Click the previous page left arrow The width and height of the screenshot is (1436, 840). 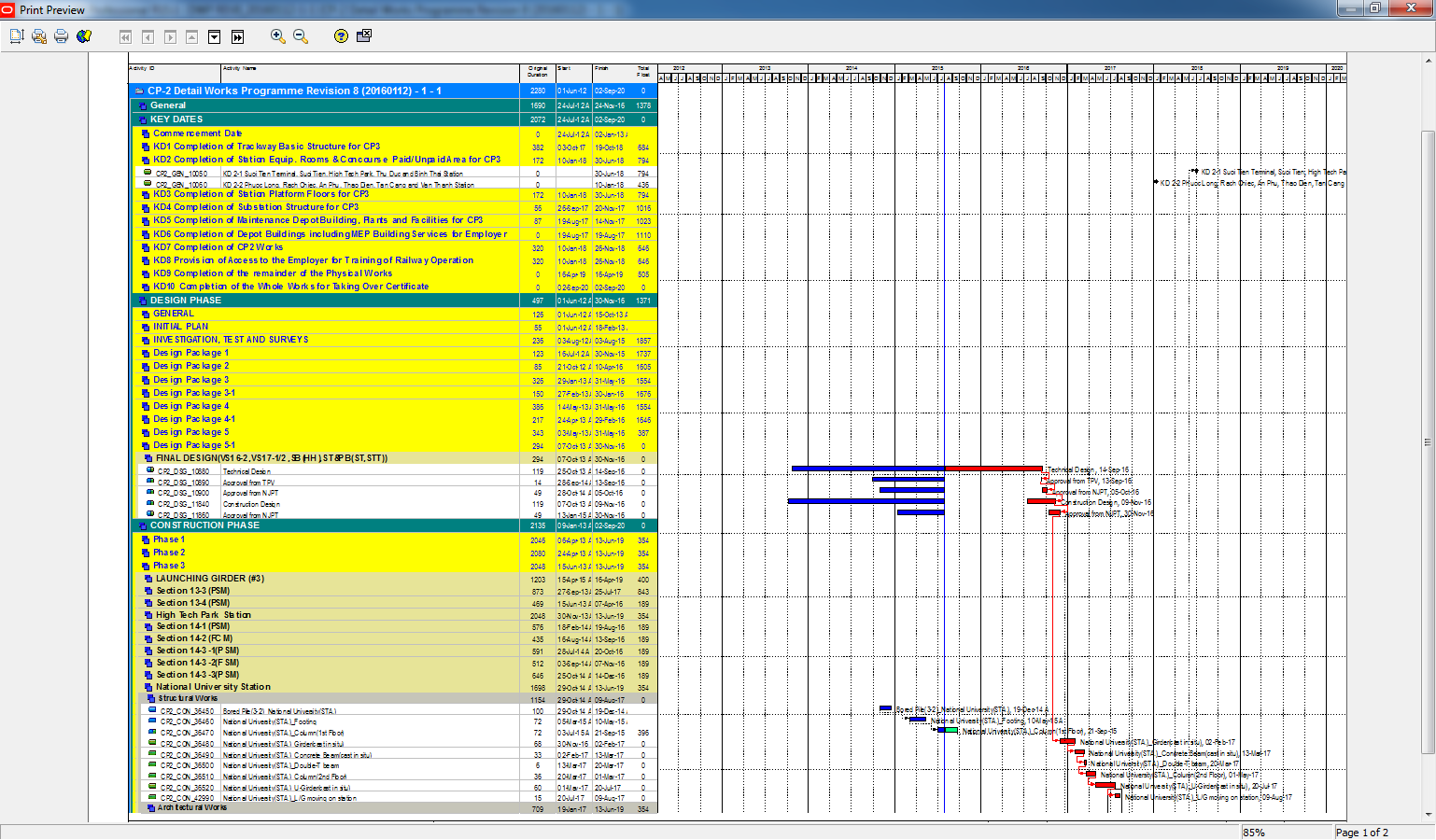[148, 37]
